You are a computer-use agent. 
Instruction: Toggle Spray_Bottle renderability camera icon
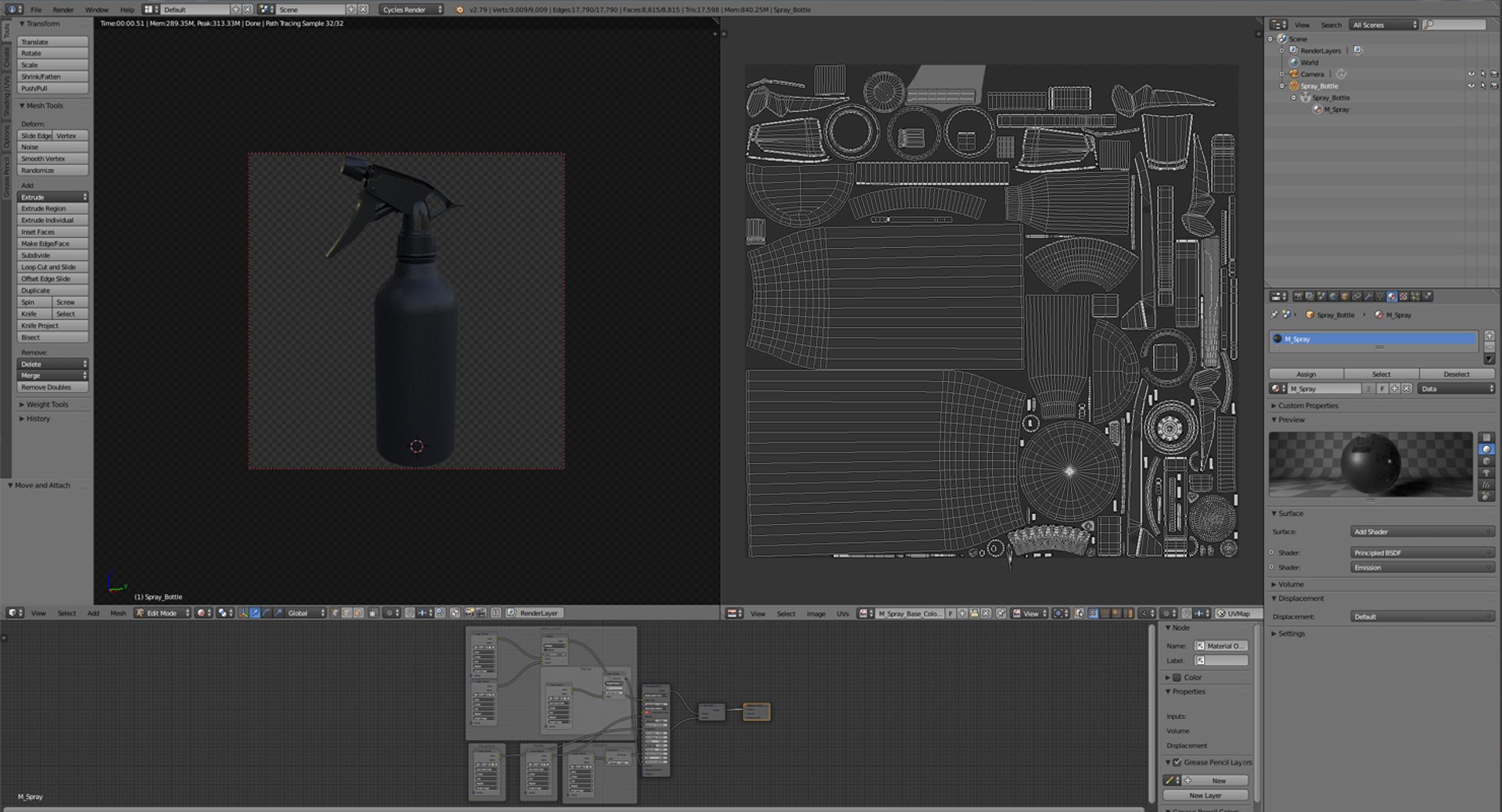click(x=1494, y=86)
